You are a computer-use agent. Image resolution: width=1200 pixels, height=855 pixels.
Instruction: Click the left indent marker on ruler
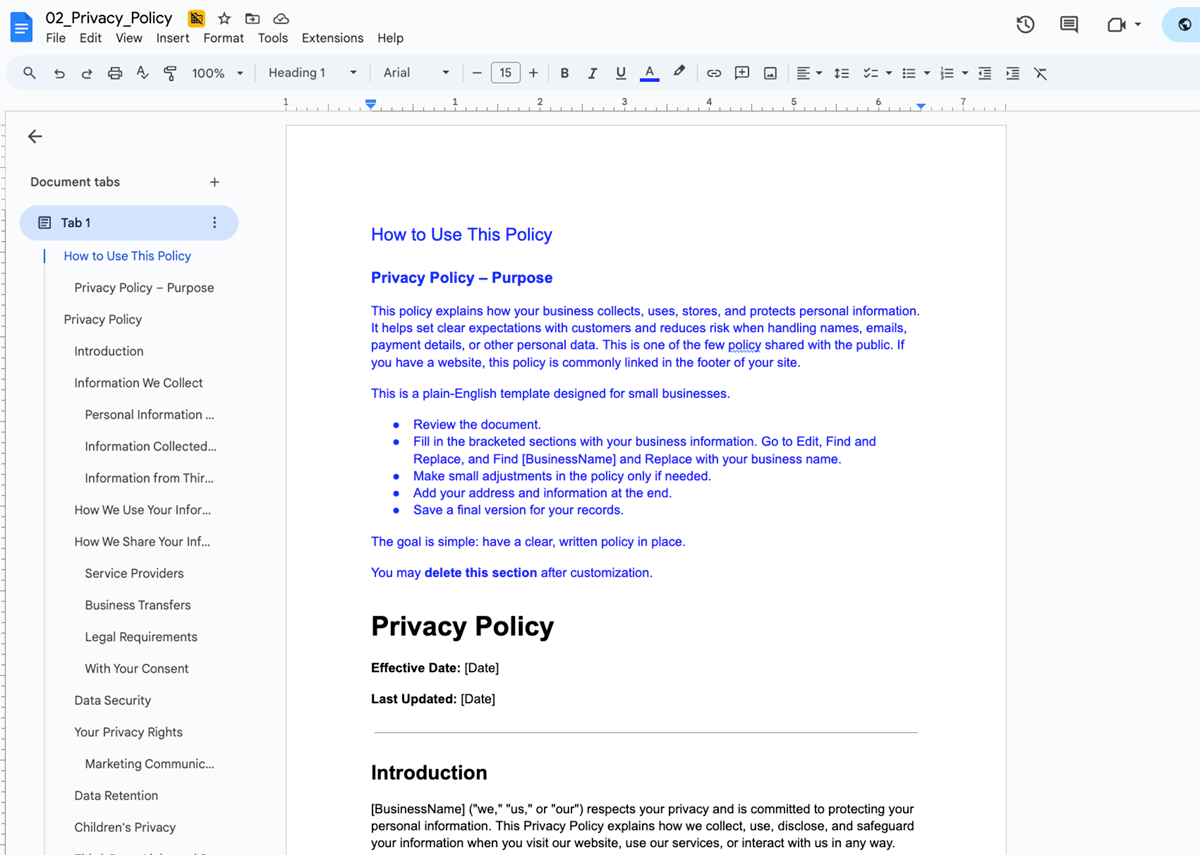[371, 104]
